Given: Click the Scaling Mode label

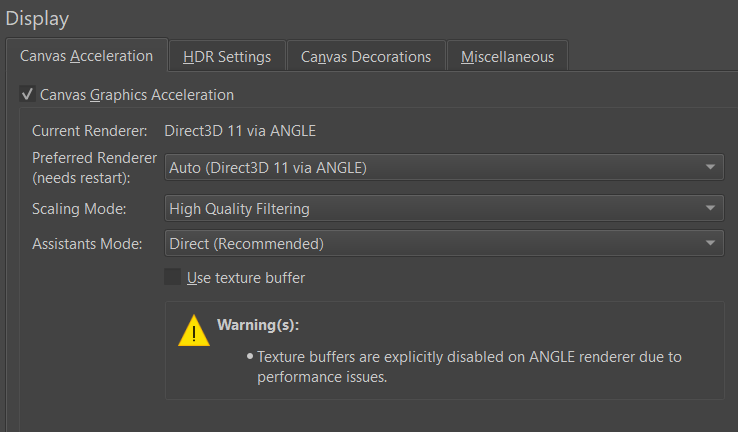Looking at the screenshot, I should click(x=80, y=209).
